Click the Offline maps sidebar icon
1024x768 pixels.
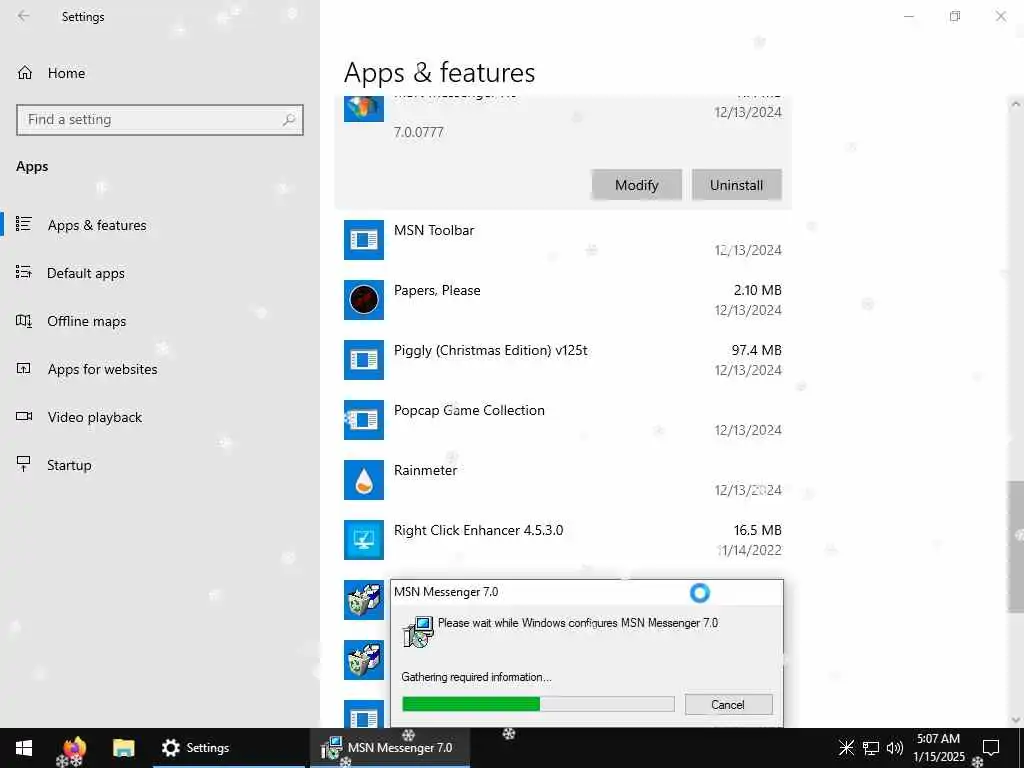coord(24,321)
